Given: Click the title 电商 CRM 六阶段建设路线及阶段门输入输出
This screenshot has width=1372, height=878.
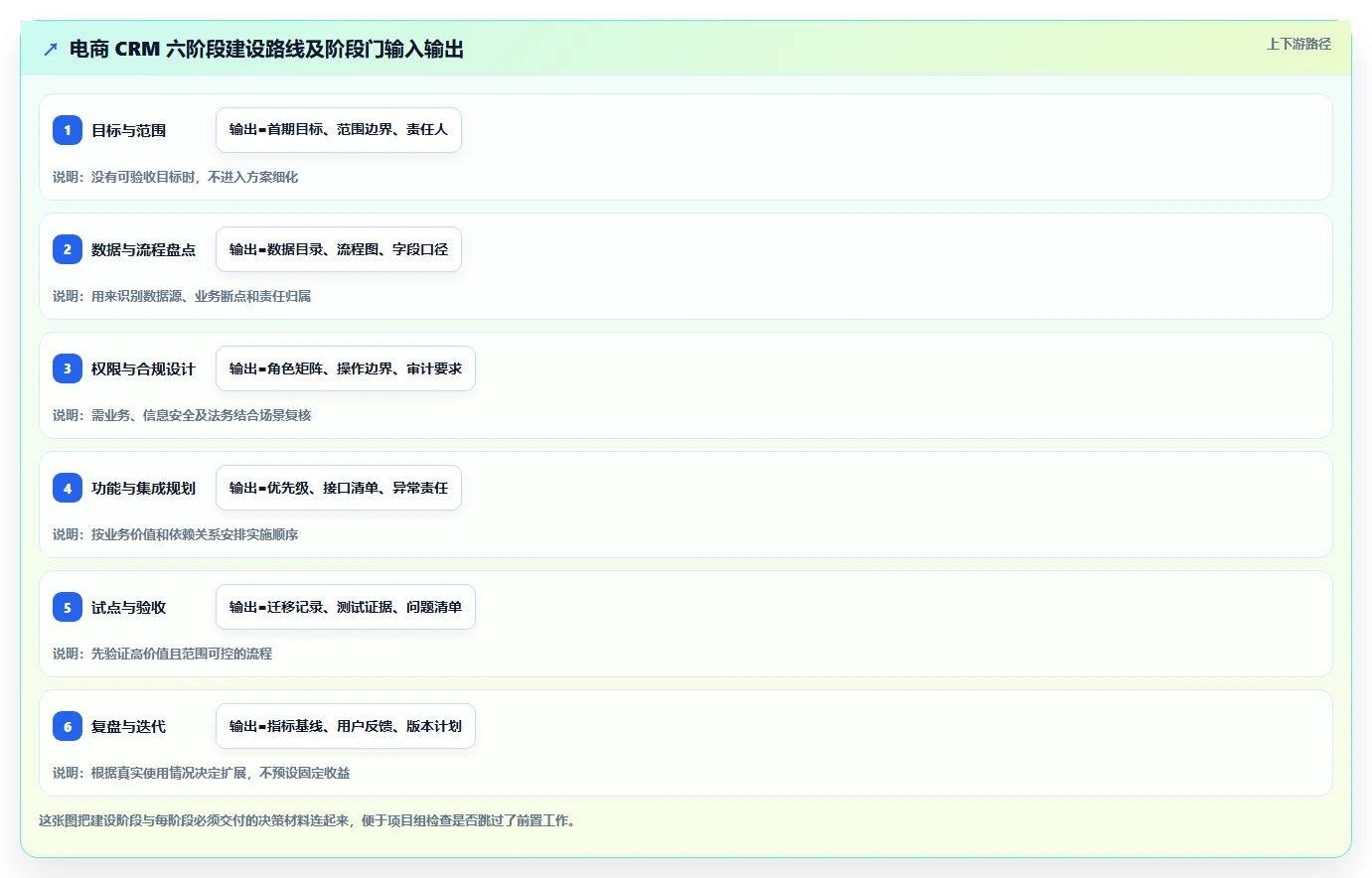Looking at the screenshot, I should [266, 49].
